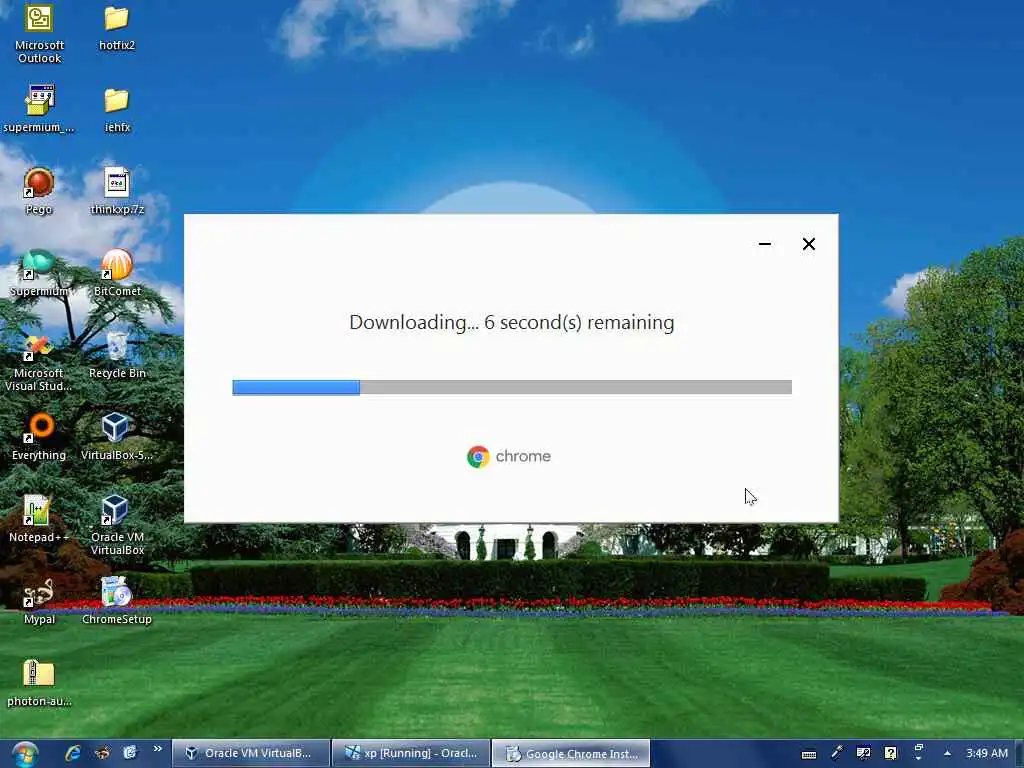Screen dimensions: 1024x768
Task: Select the Mypal browser shortcut
Action: pos(39,601)
